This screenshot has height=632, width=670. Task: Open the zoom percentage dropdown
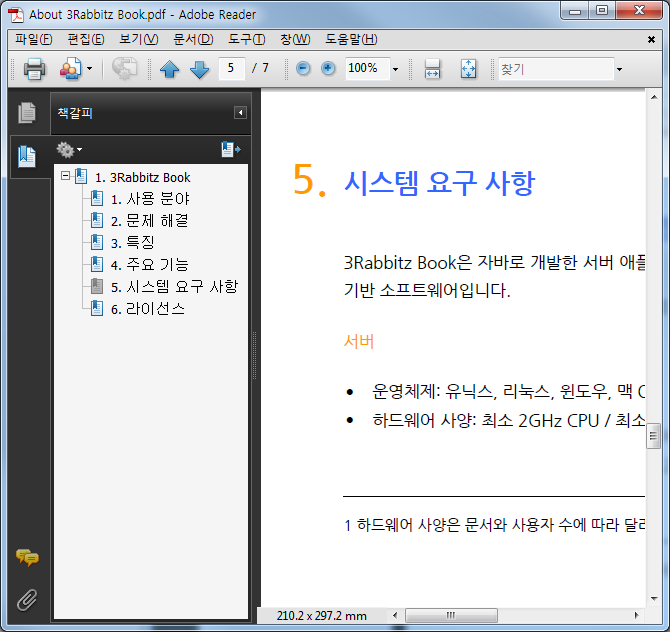coord(395,69)
